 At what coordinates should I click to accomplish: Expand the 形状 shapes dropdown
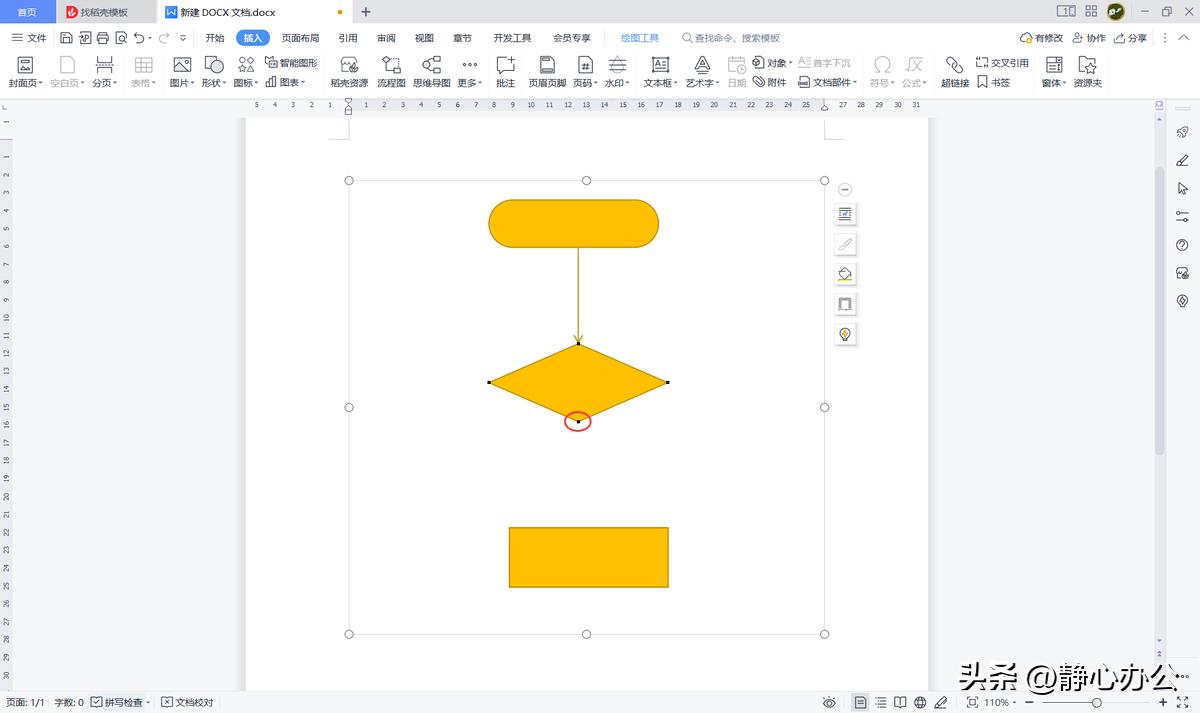[x=214, y=71]
